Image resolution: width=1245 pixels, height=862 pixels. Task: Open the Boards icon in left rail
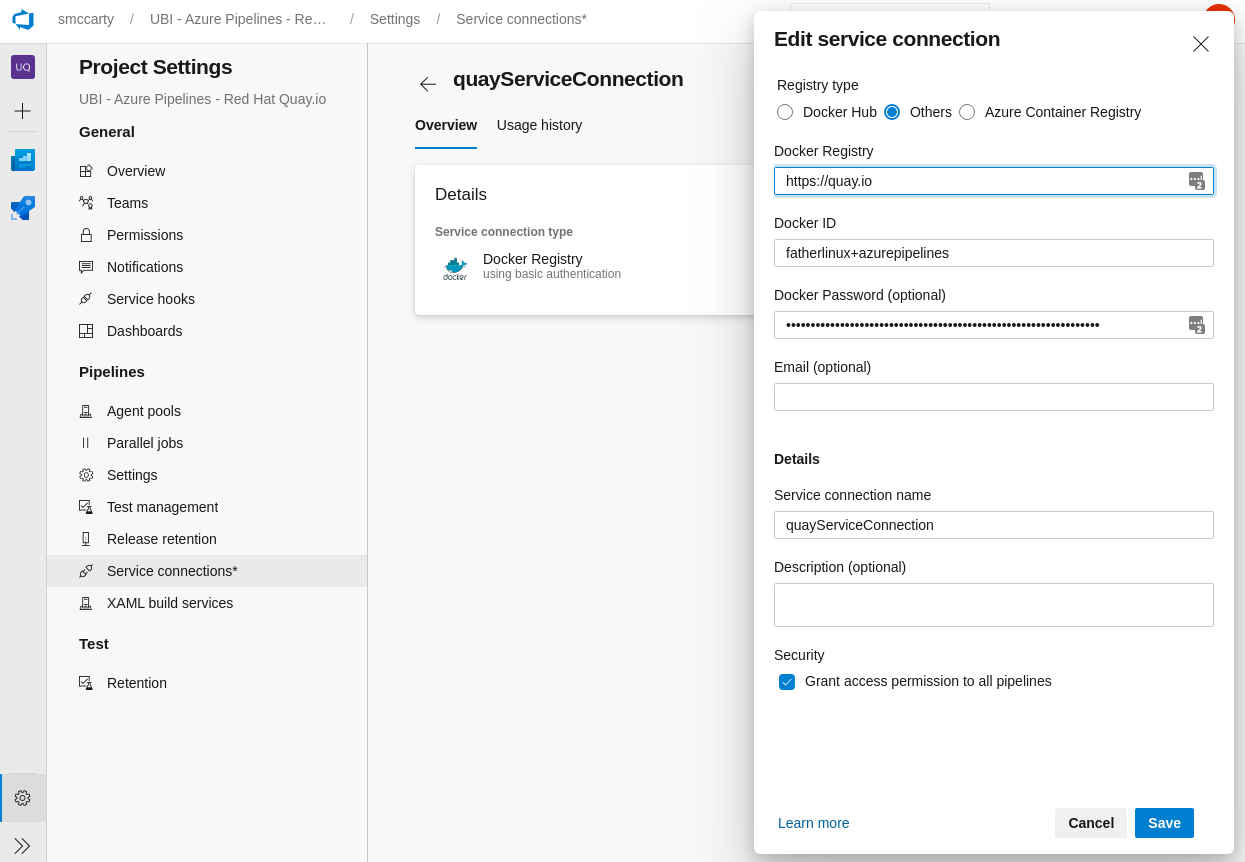(x=23, y=160)
